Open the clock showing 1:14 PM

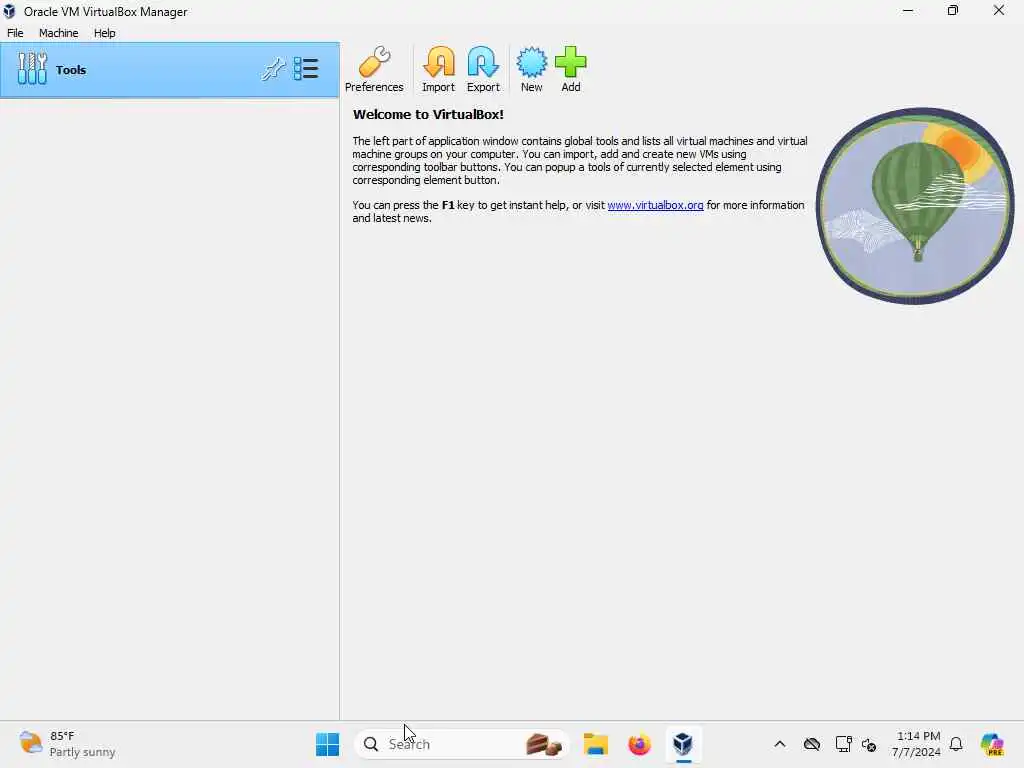(917, 744)
